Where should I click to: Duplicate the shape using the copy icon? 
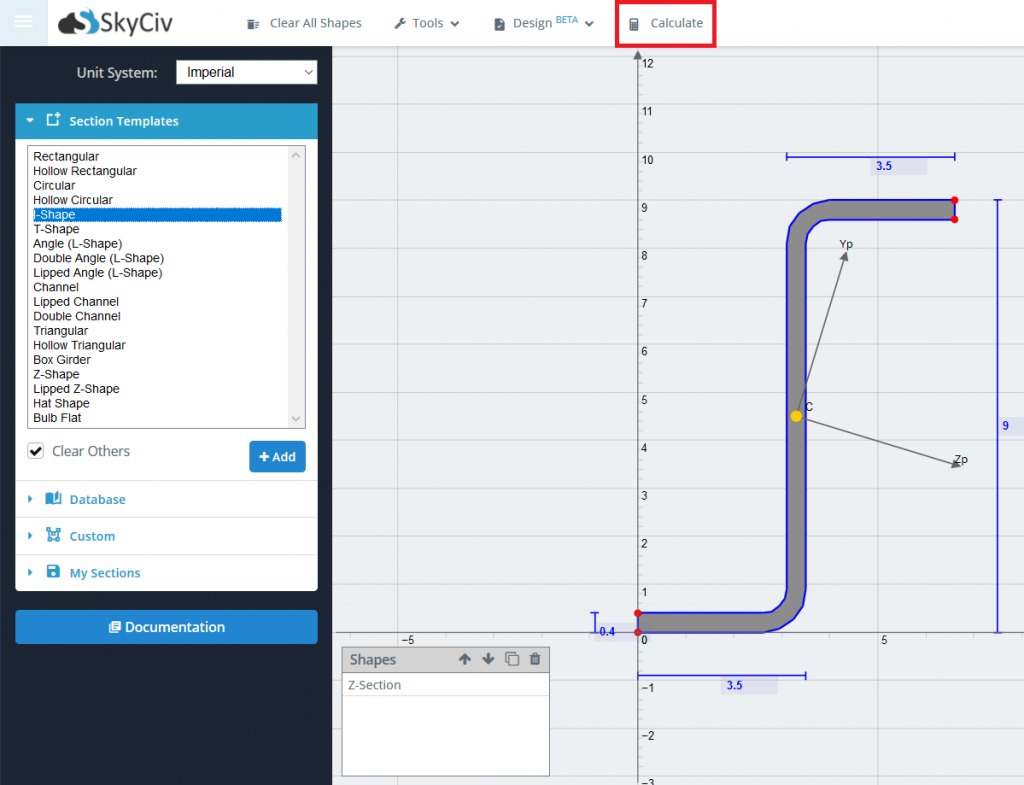coord(512,659)
